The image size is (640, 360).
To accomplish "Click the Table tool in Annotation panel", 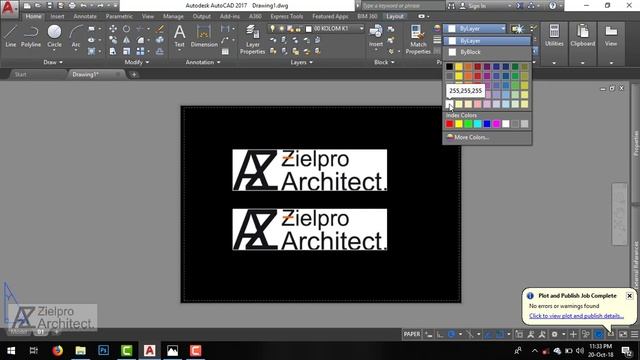I will pos(225,51).
